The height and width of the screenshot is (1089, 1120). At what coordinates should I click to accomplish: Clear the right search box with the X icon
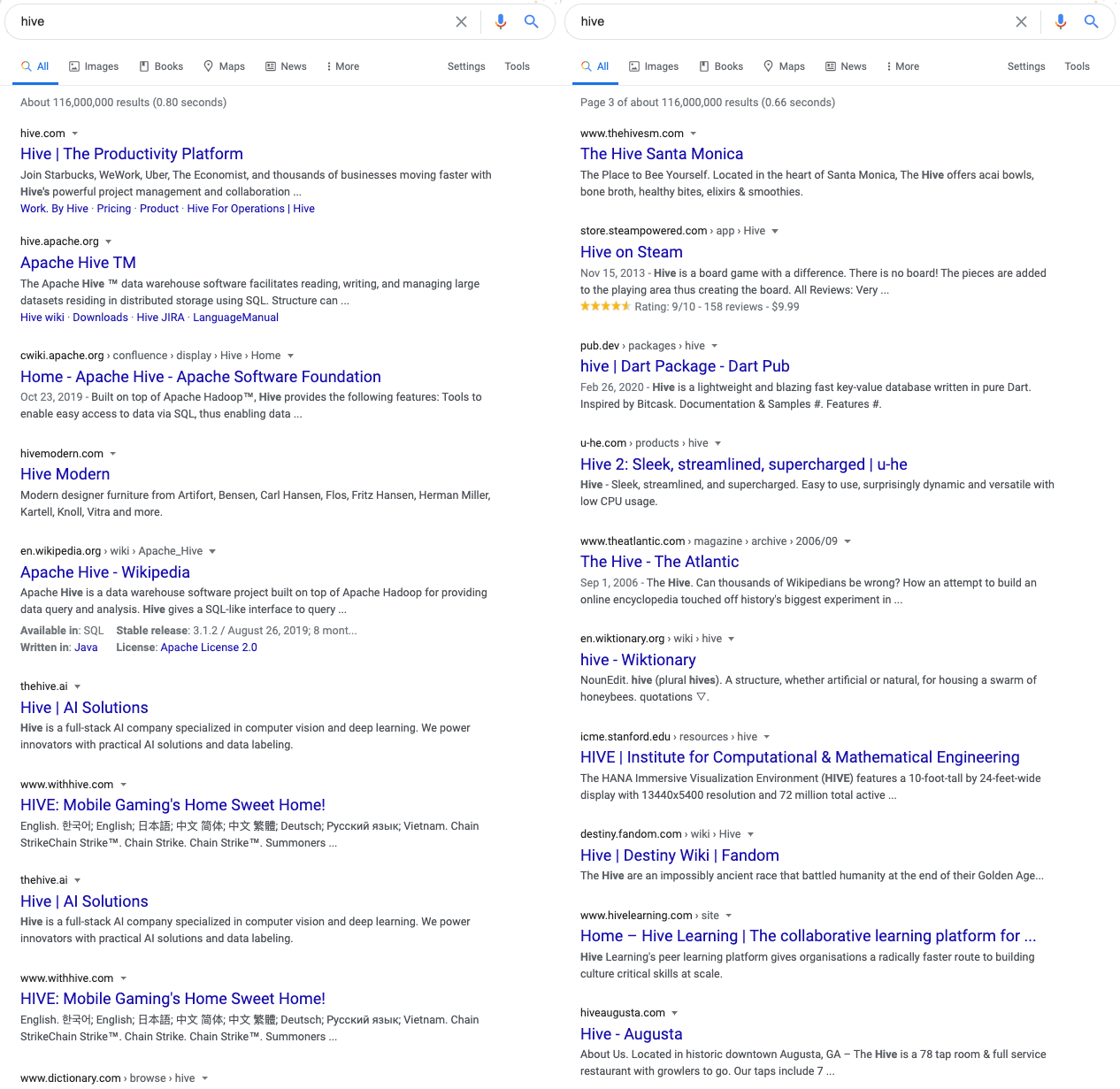click(x=1021, y=22)
